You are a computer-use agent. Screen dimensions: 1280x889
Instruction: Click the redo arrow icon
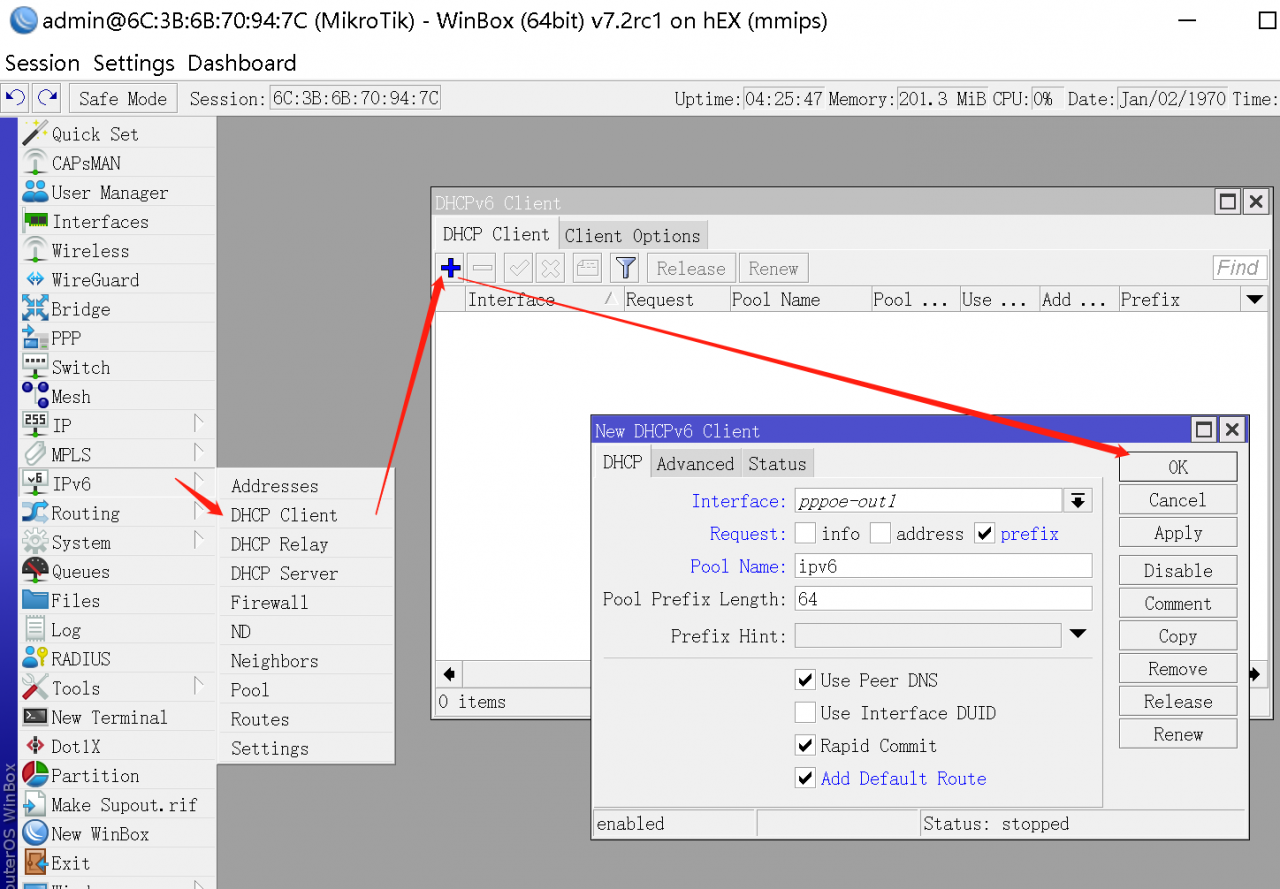[x=46, y=98]
